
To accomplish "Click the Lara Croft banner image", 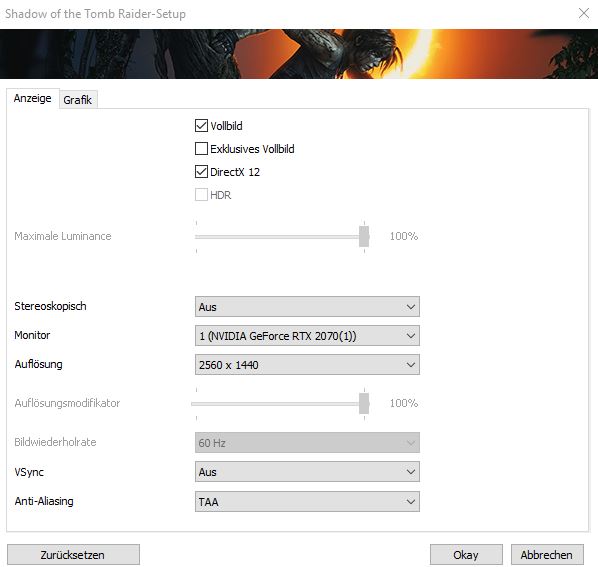I will 299,54.
